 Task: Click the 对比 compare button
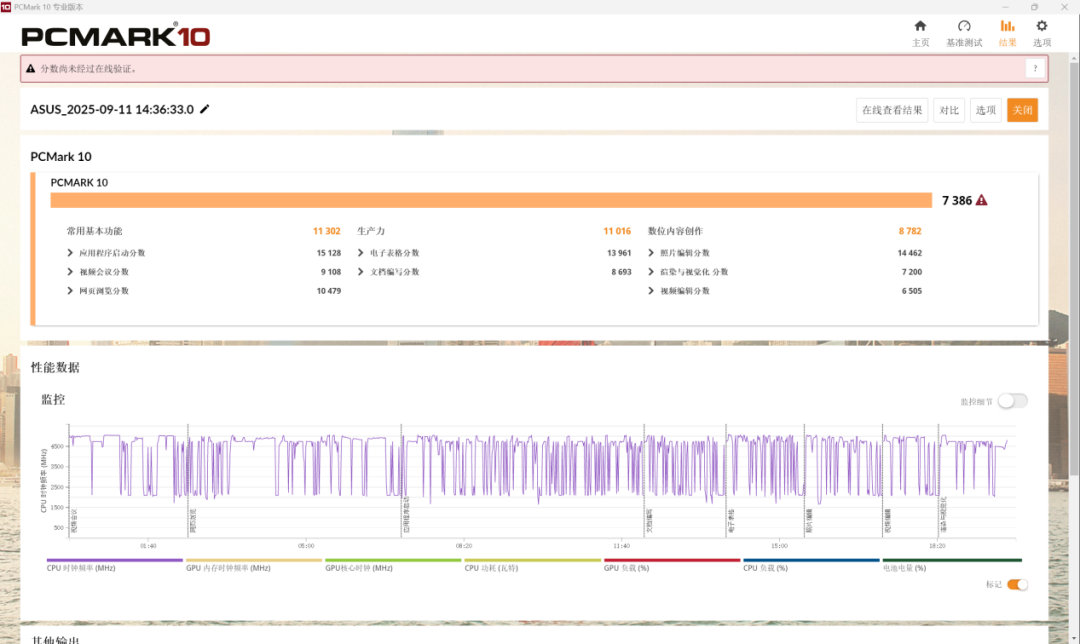[949, 110]
